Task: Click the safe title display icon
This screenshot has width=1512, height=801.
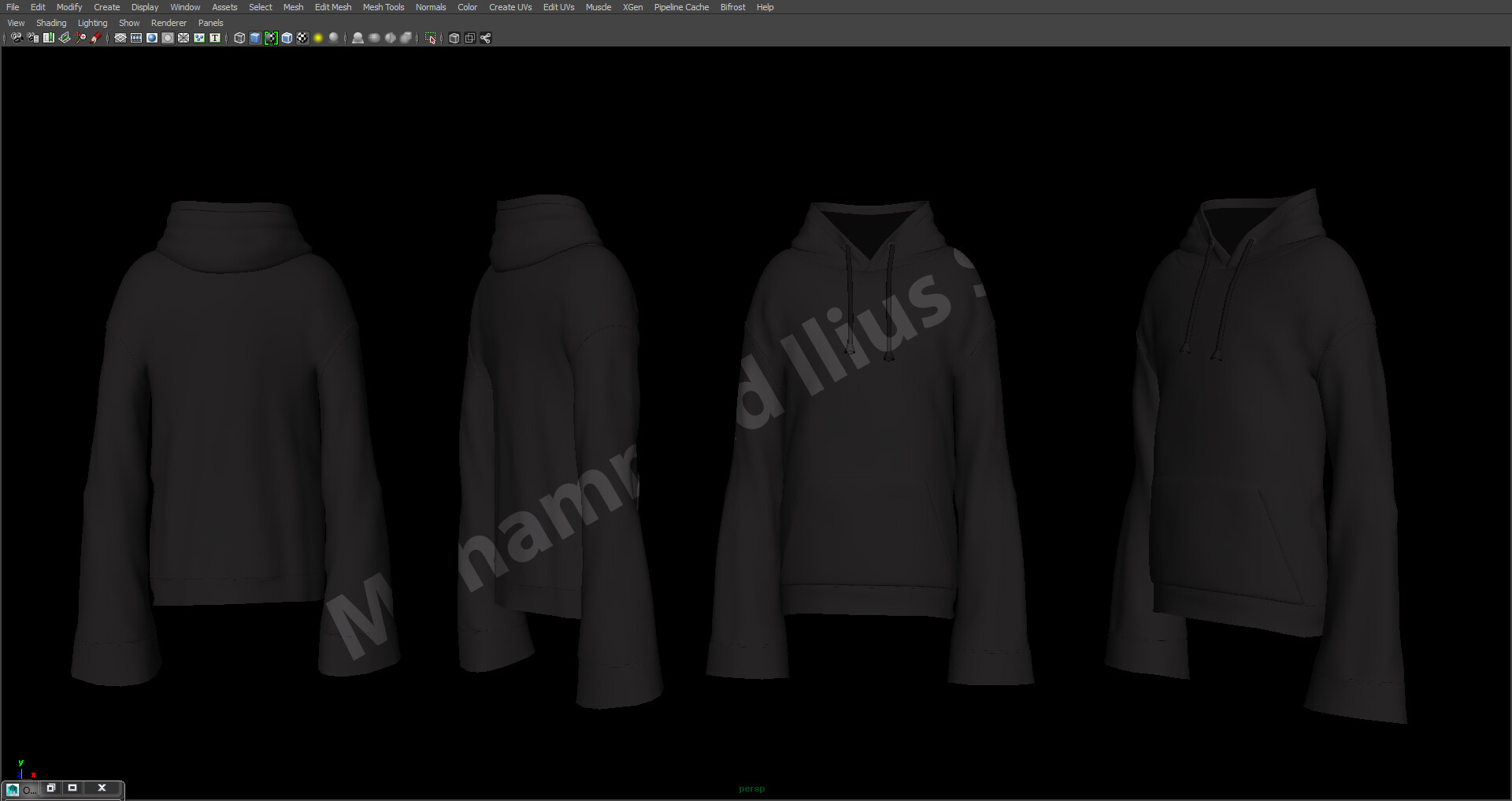Action: coord(213,38)
